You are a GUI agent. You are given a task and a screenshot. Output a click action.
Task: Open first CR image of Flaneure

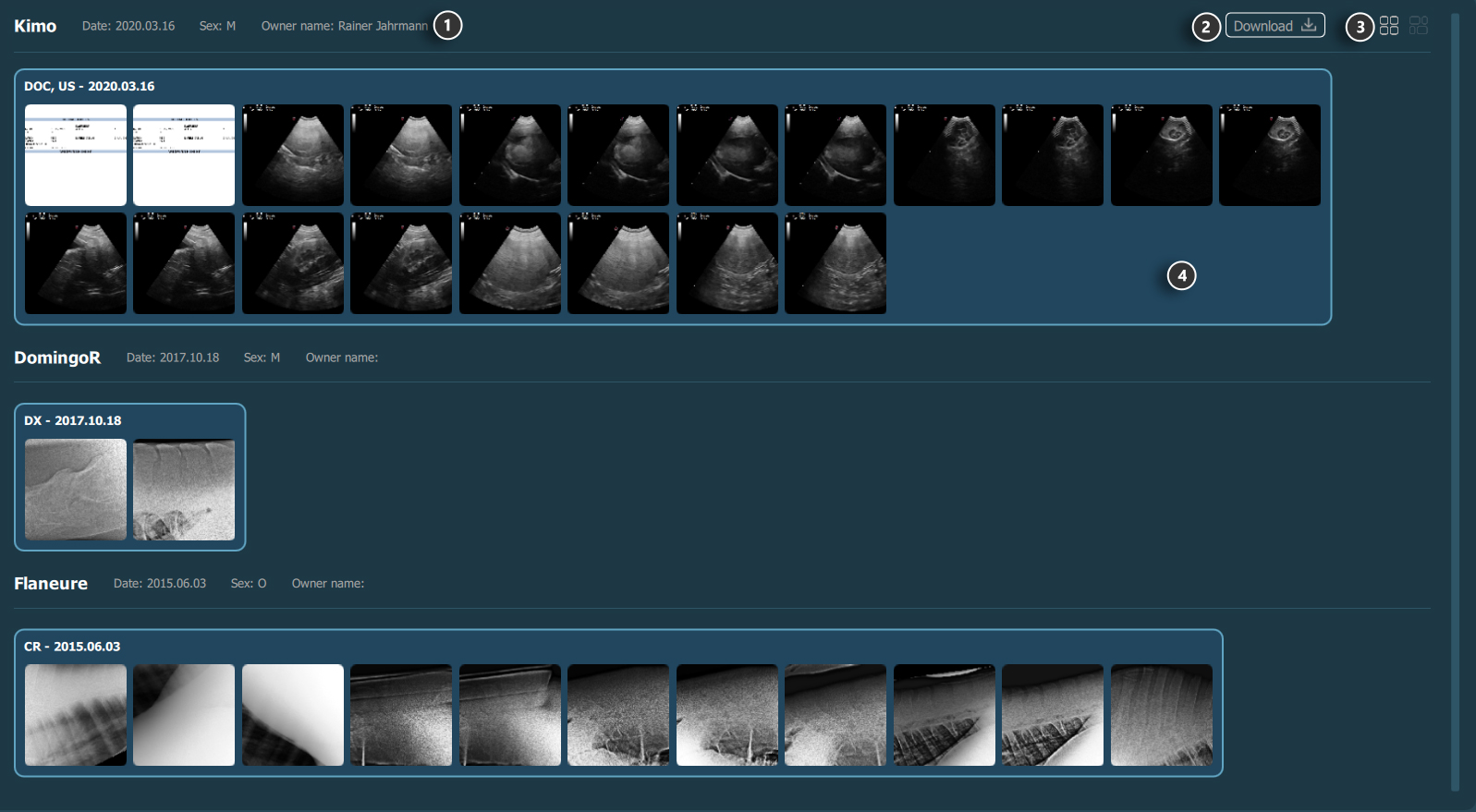tap(76, 715)
